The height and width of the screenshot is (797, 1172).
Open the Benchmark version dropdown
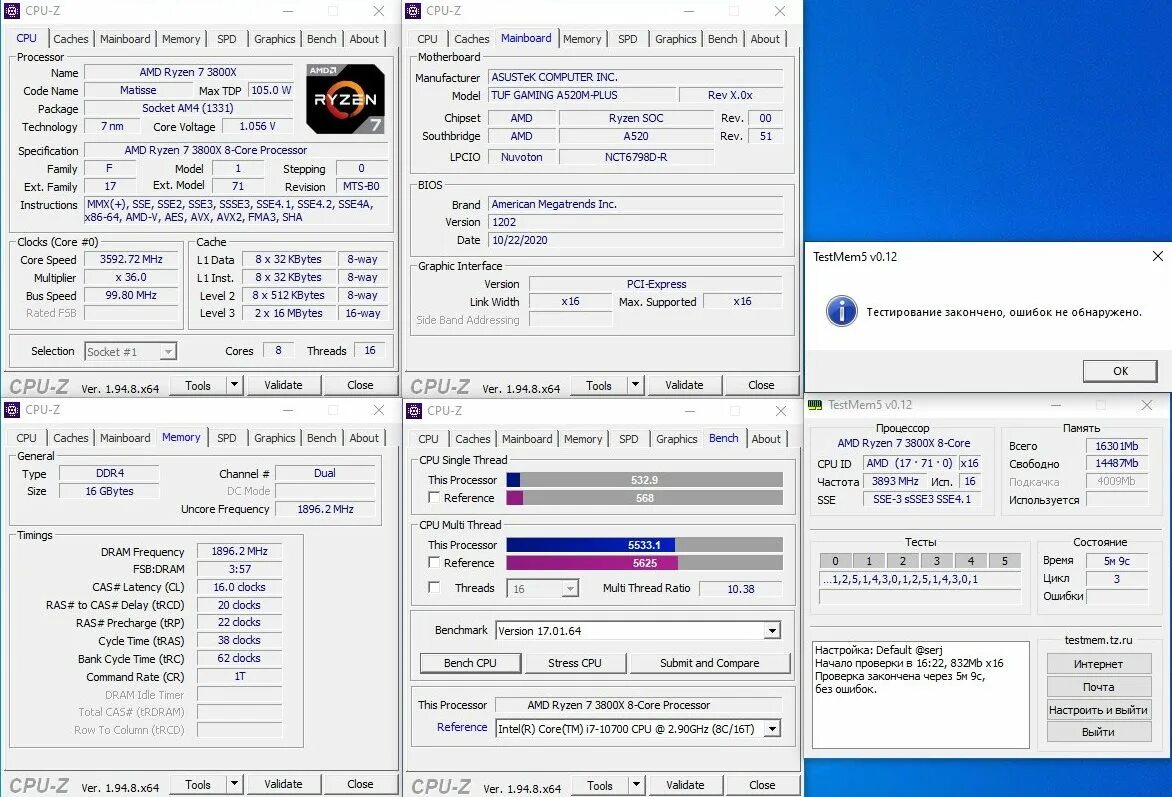pyautogui.click(x=772, y=631)
